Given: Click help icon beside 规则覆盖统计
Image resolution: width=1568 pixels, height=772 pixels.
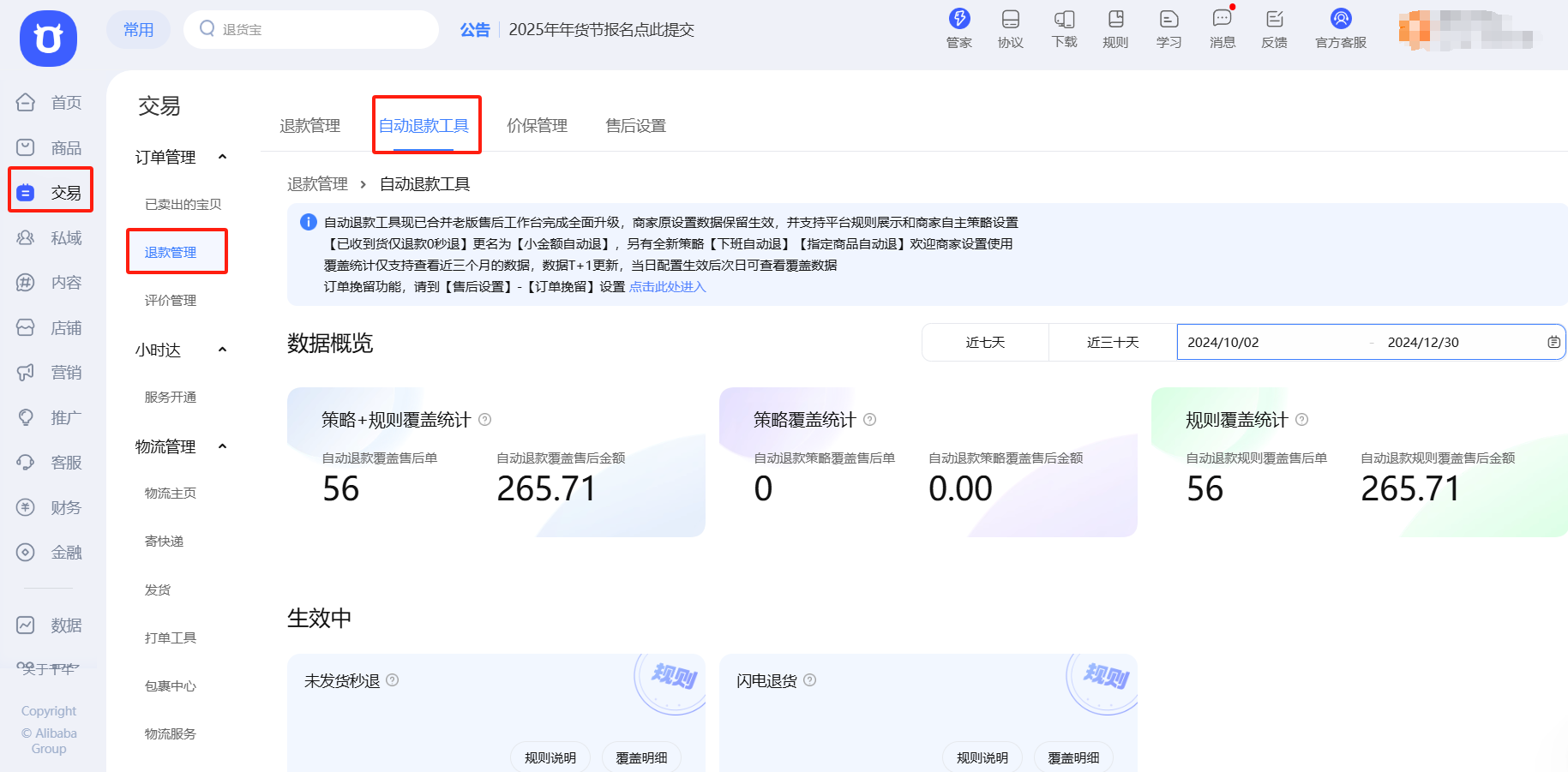Looking at the screenshot, I should [1301, 420].
